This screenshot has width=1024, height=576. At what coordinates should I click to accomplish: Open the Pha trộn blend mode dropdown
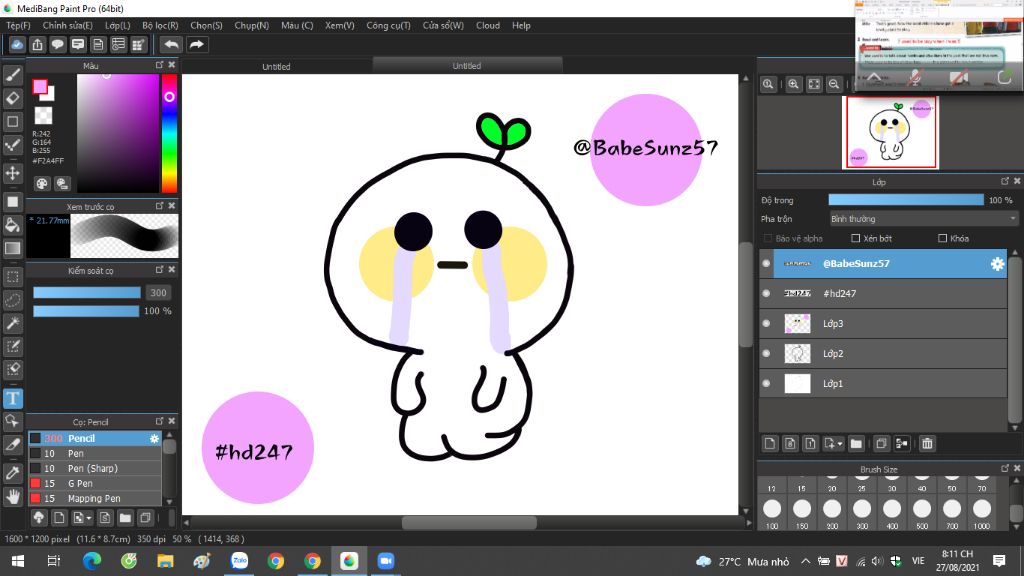[x=923, y=218]
